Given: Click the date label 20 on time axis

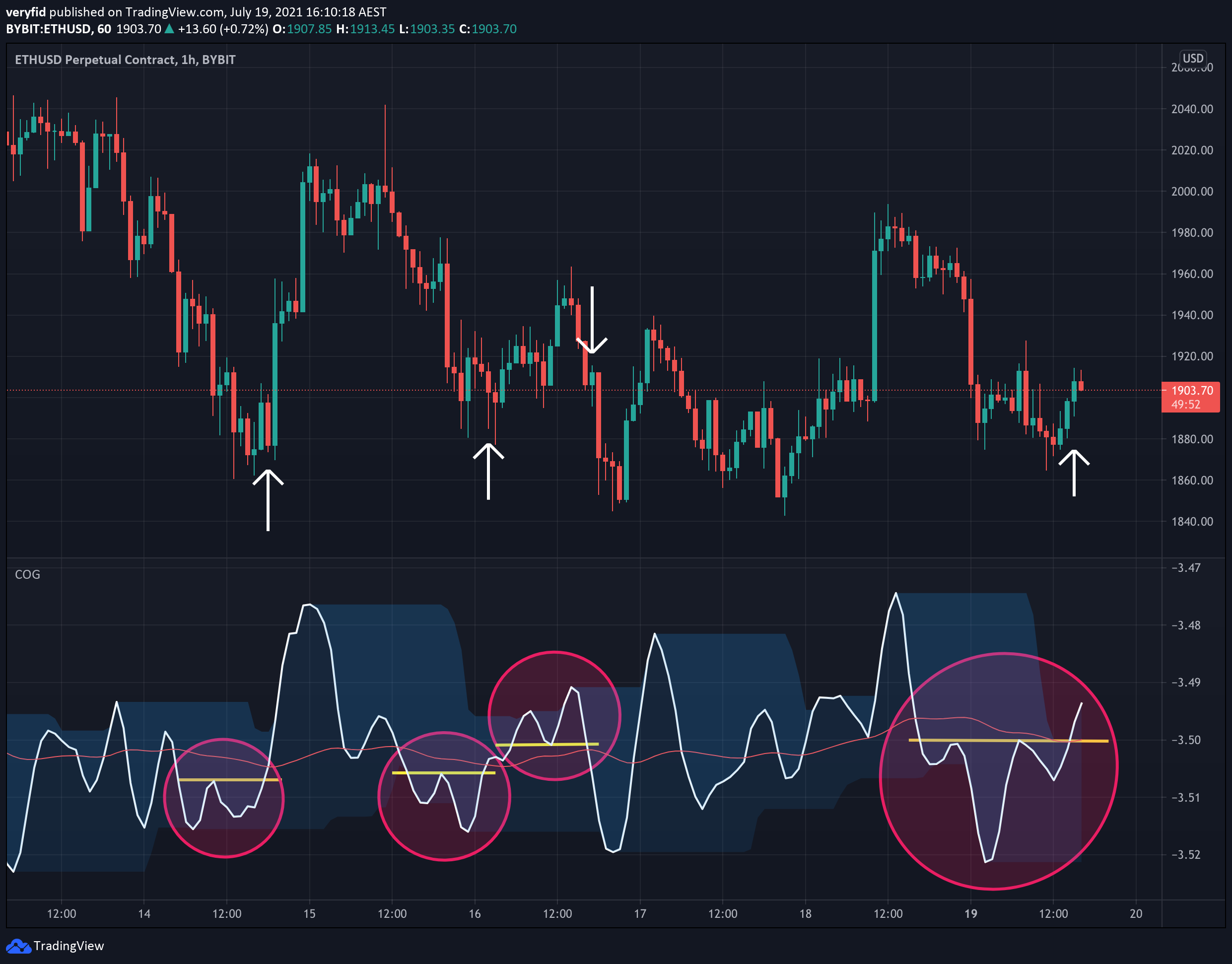Looking at the screenshot, I should [1137, 914].
